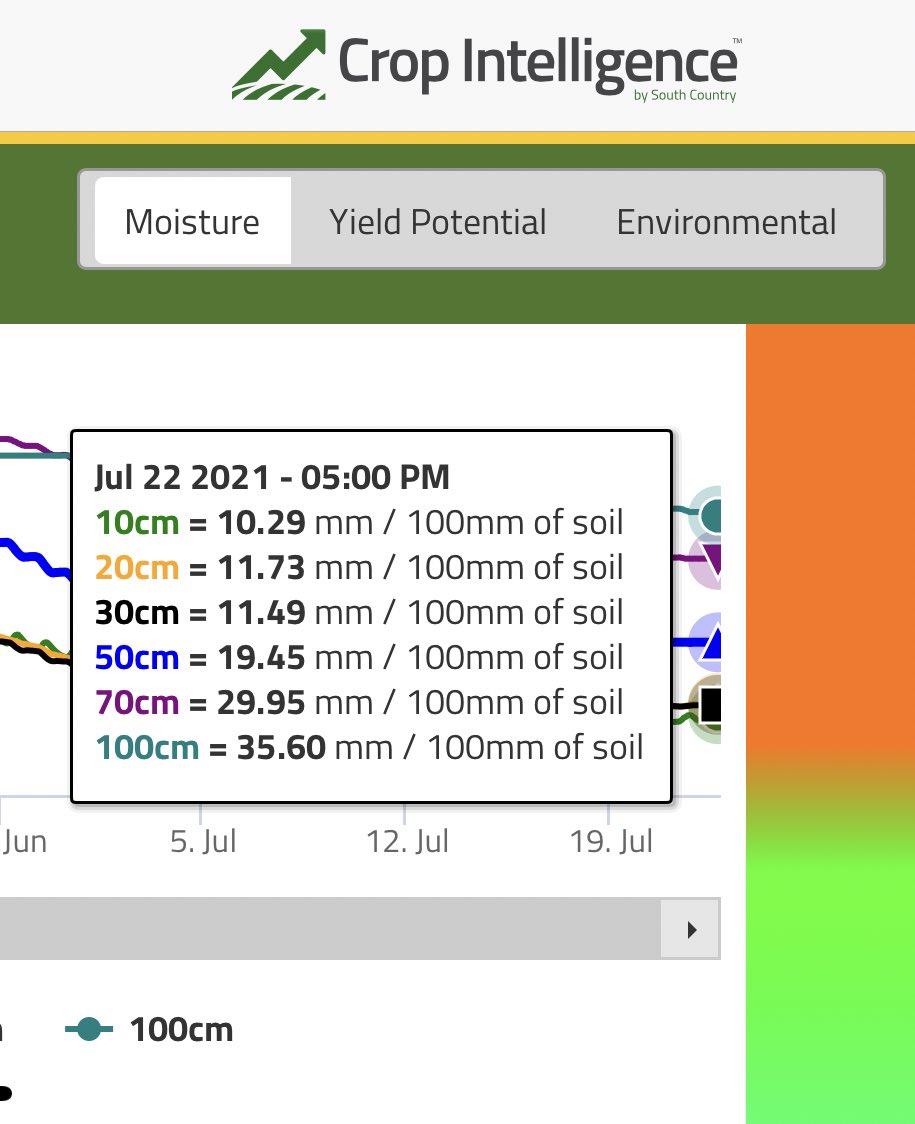Click the scrollbar right arrow button
The image size is (915, 1124).
click(x=691, y=930)
